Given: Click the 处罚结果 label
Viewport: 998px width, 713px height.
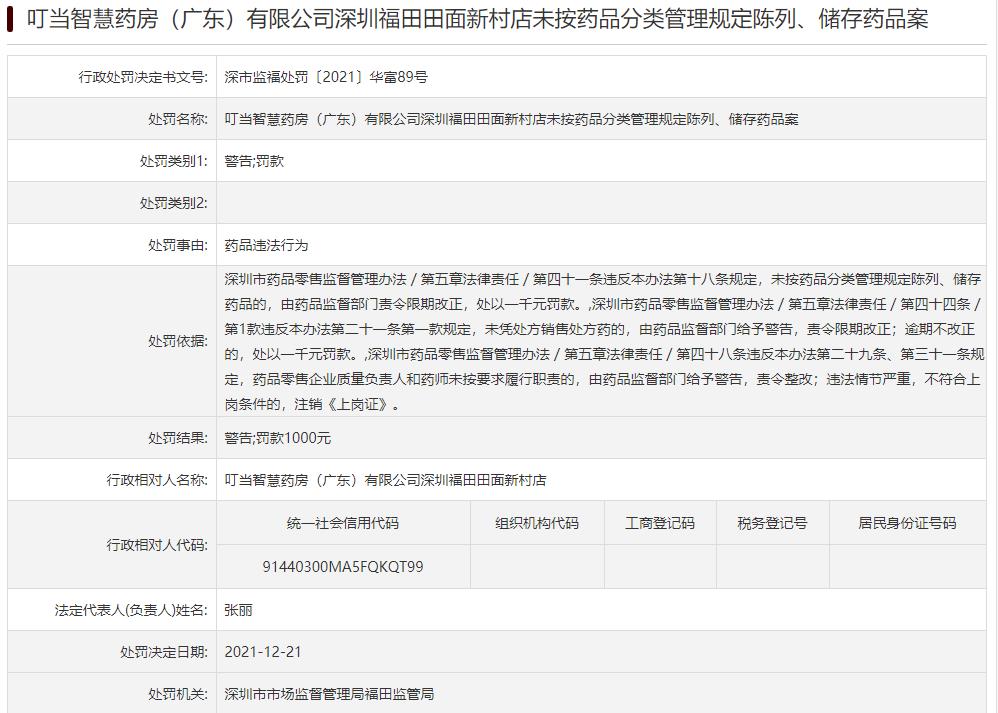Looking at the screenshot, I should click(x=178, y=438).
